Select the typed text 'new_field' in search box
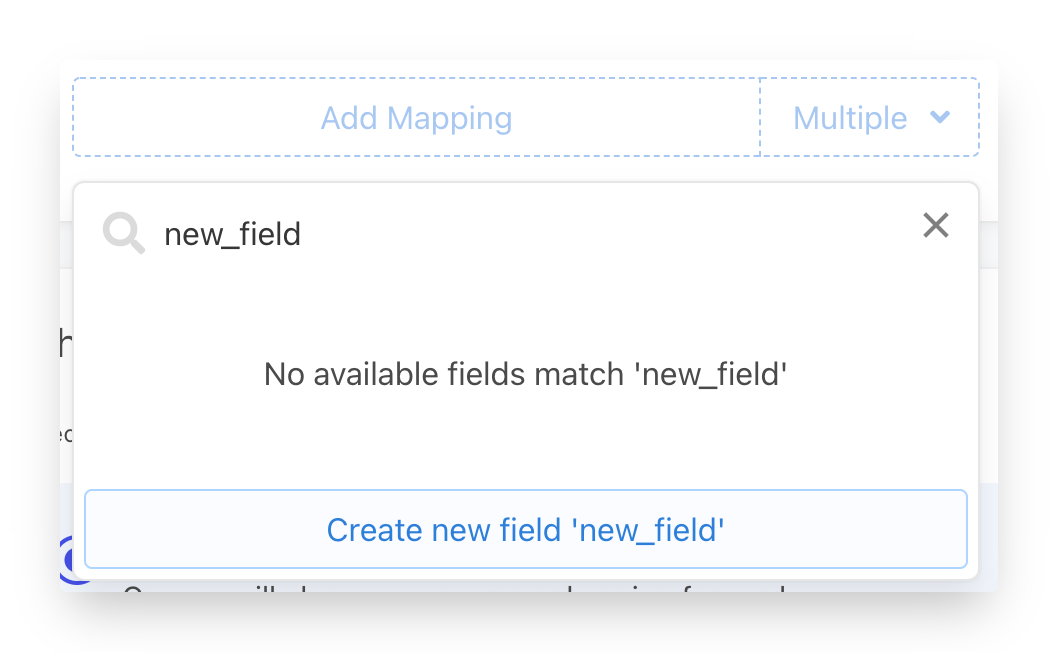The width and height of the screenshot is (1058, 652). (x=232, y=234)
